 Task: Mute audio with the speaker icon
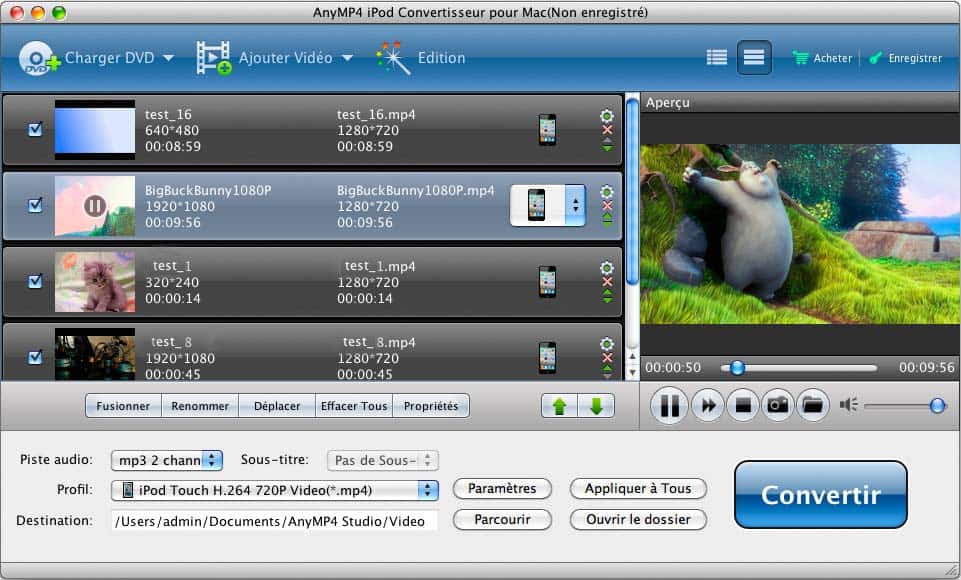click(x=848, y=405)
